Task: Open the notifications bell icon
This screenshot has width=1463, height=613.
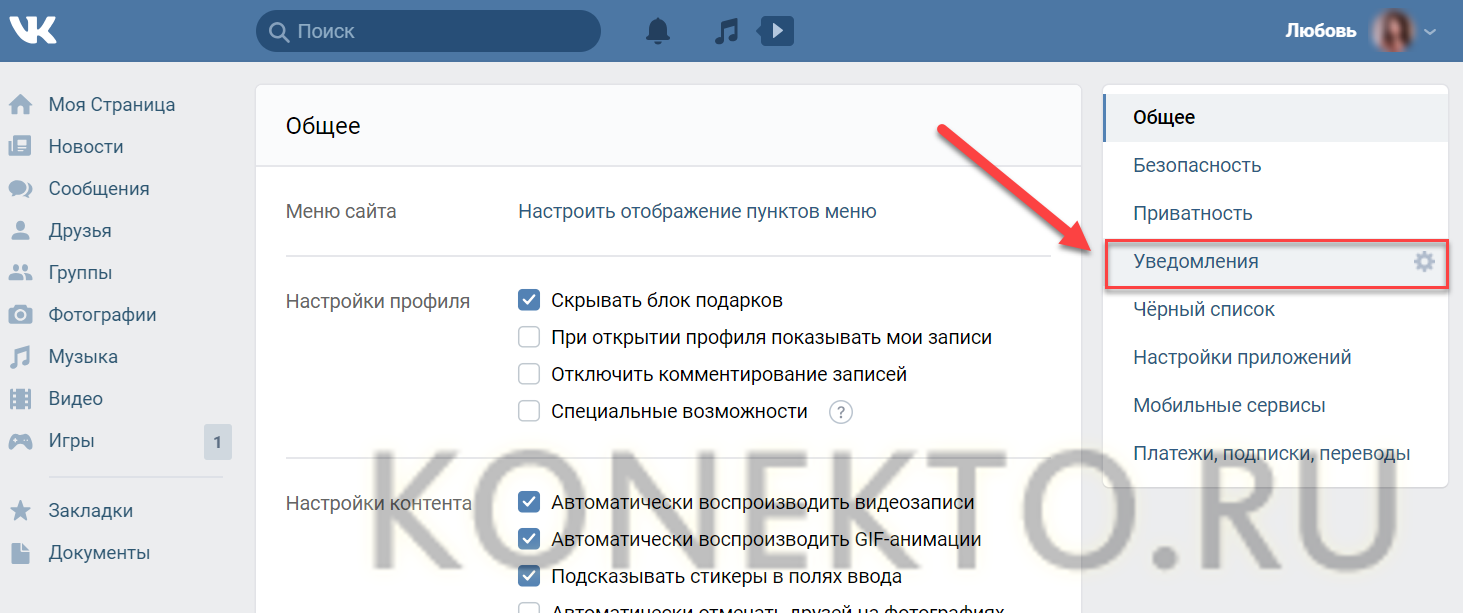Action: pyautogui.click(x=657, y=31)
